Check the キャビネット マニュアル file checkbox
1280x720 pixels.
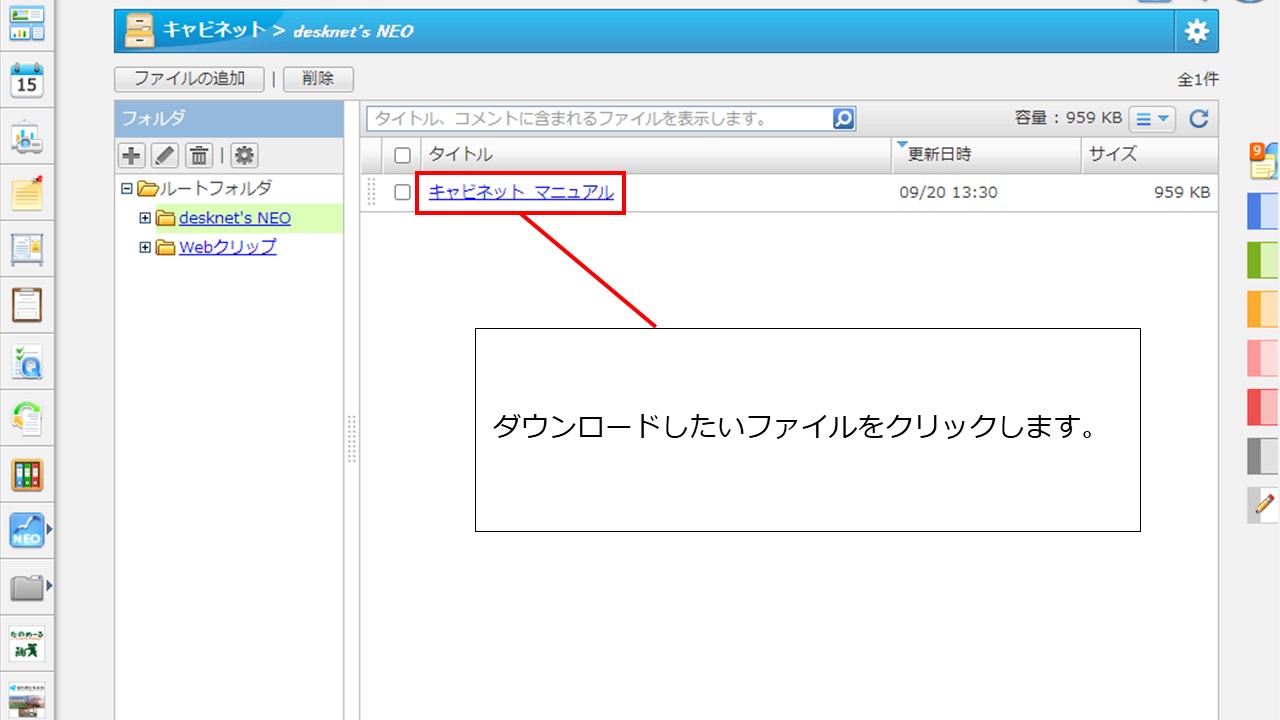pos(402,192)
